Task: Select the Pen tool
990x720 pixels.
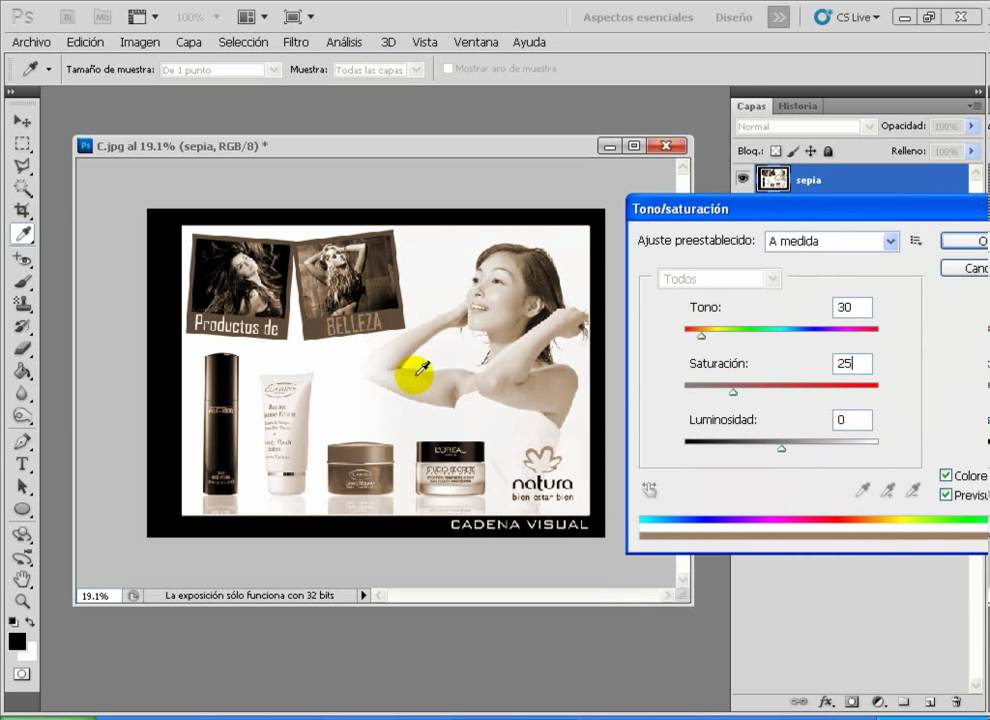Action: click(22, 441)
